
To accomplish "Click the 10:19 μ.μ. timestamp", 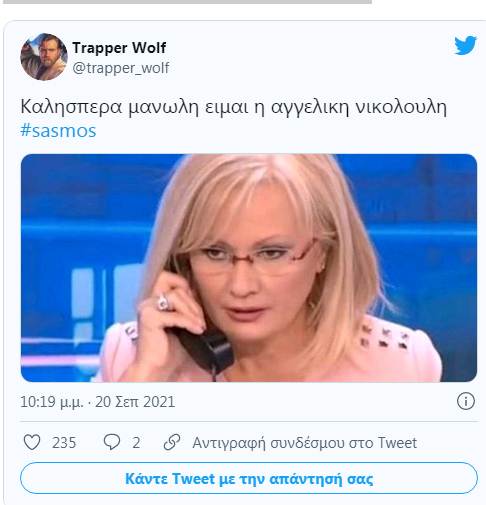I will 52,402.
